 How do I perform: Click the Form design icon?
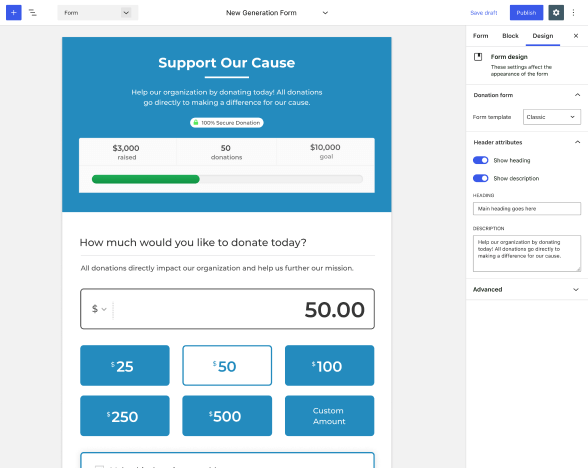[x=478, y=57]
